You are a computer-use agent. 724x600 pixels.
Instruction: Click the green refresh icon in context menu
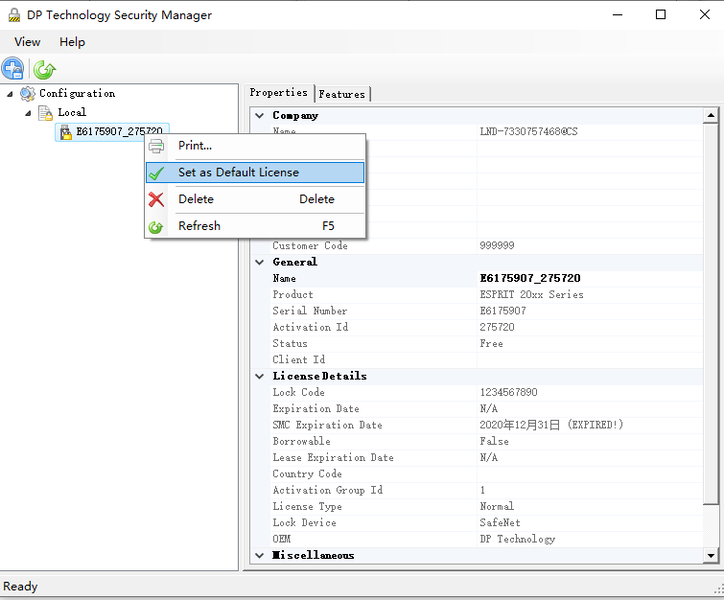coord(156,227)
